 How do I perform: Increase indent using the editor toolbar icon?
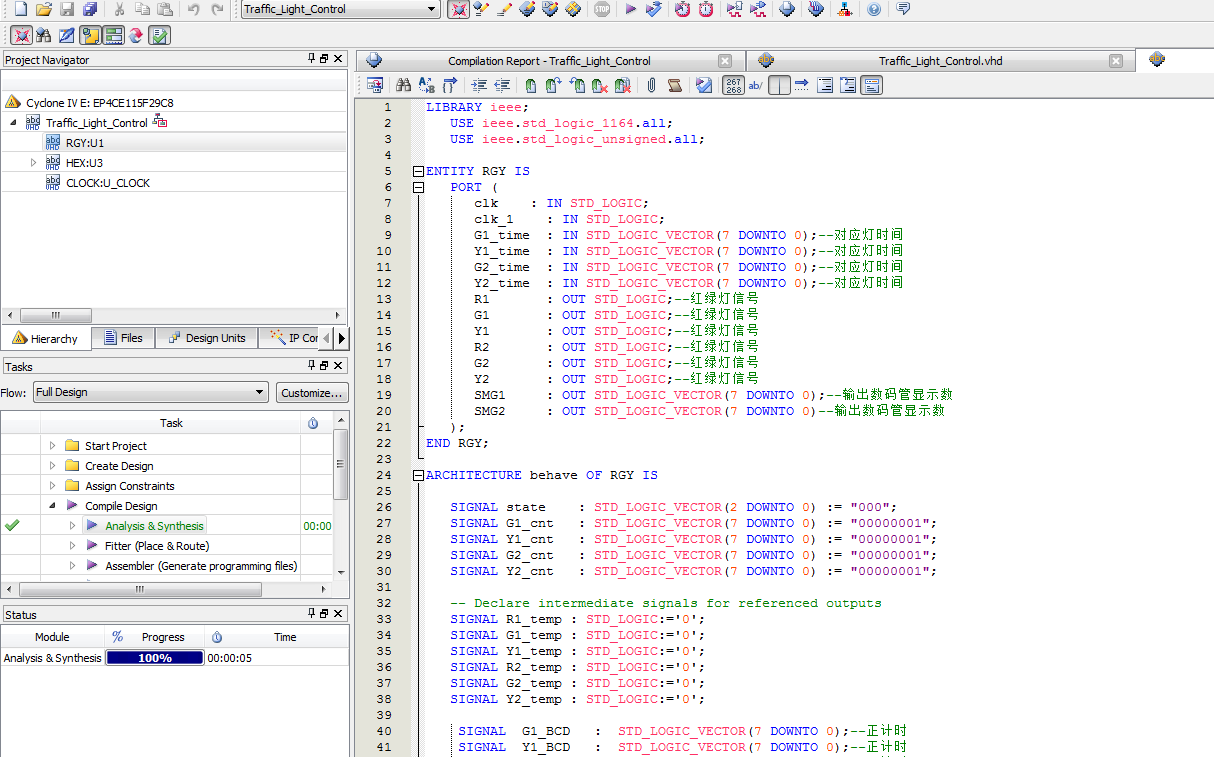pos(479,86)
